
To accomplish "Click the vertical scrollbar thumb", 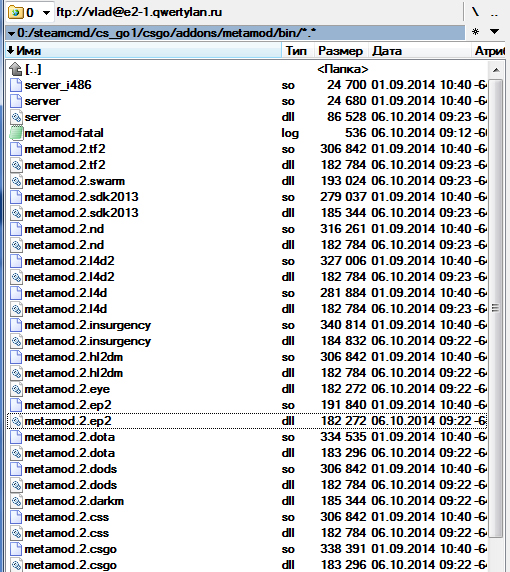I will tap(496, 309).
